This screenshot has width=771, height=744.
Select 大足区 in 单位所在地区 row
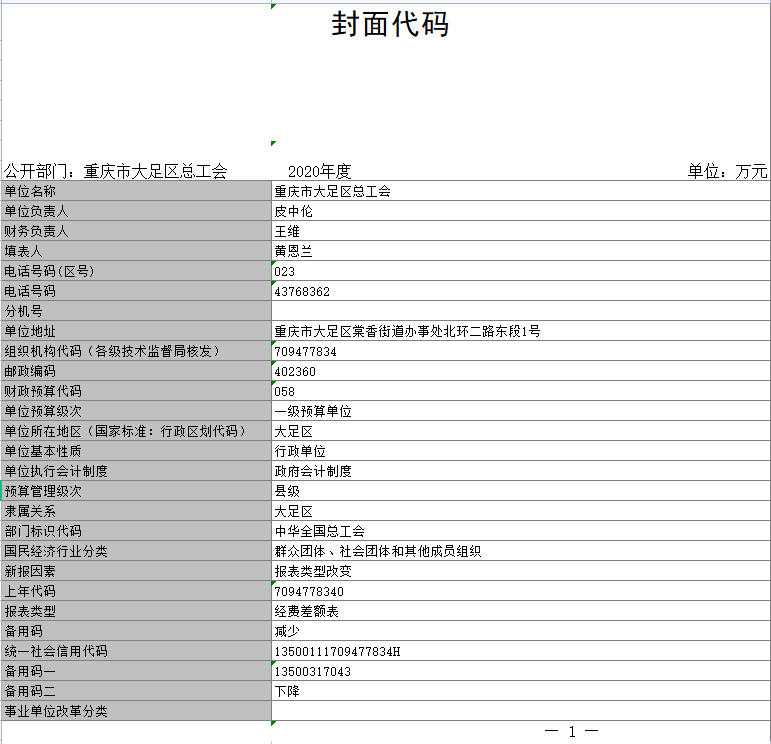pyautogui.click(x=294, y=431)
